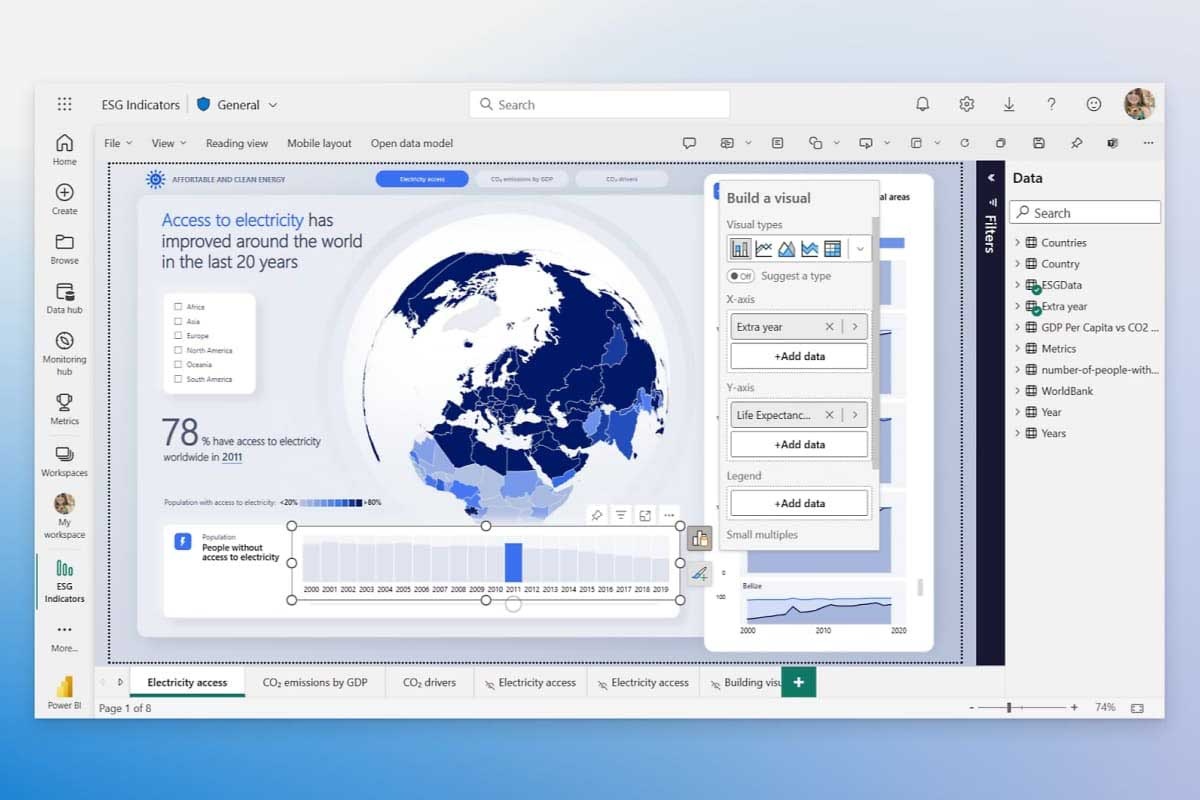
Task: Choose the table visual type
Action: pyautogui.click(x=833, y=248)
